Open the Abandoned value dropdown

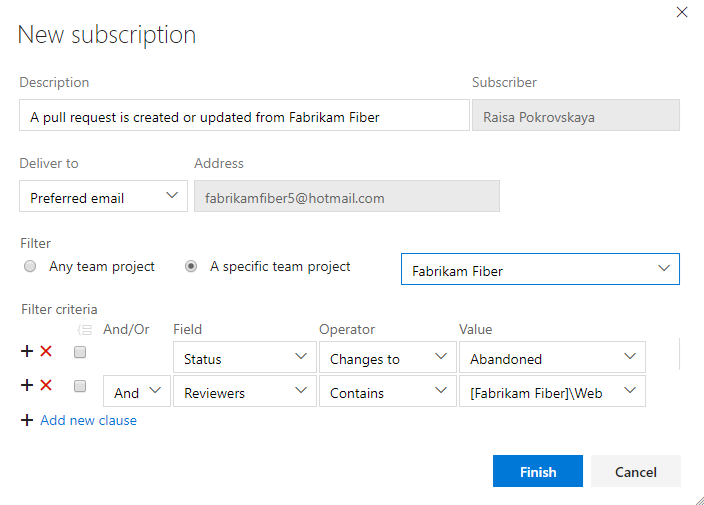pyautogui.click(x=552, y=357)
